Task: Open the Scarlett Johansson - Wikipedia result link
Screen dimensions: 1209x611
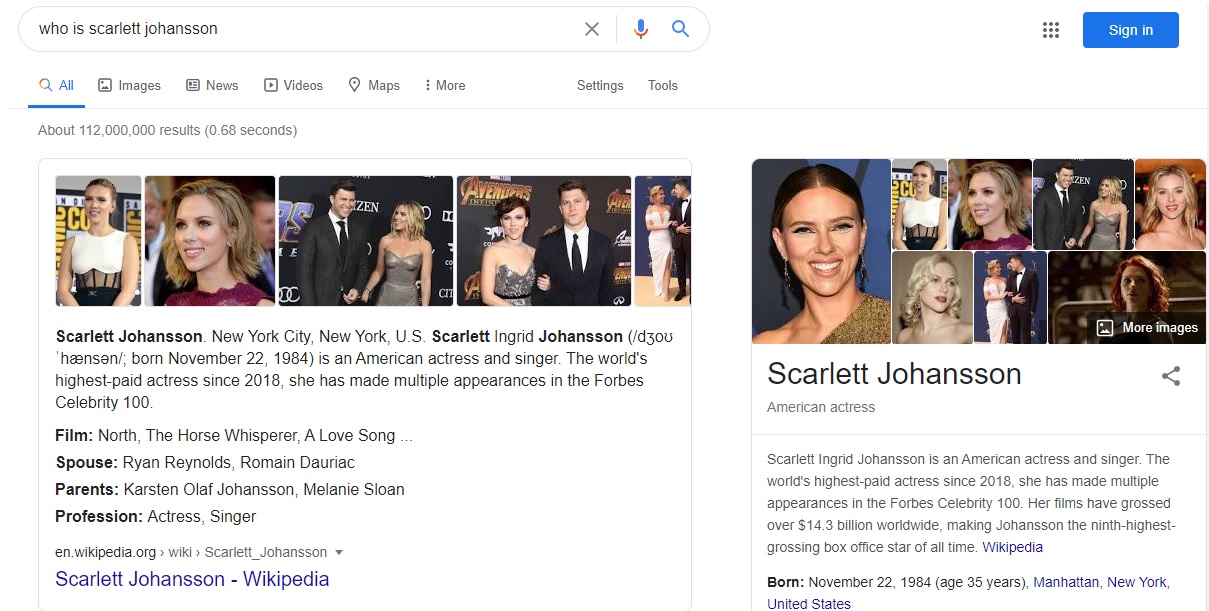Action: tap(192, 579)
